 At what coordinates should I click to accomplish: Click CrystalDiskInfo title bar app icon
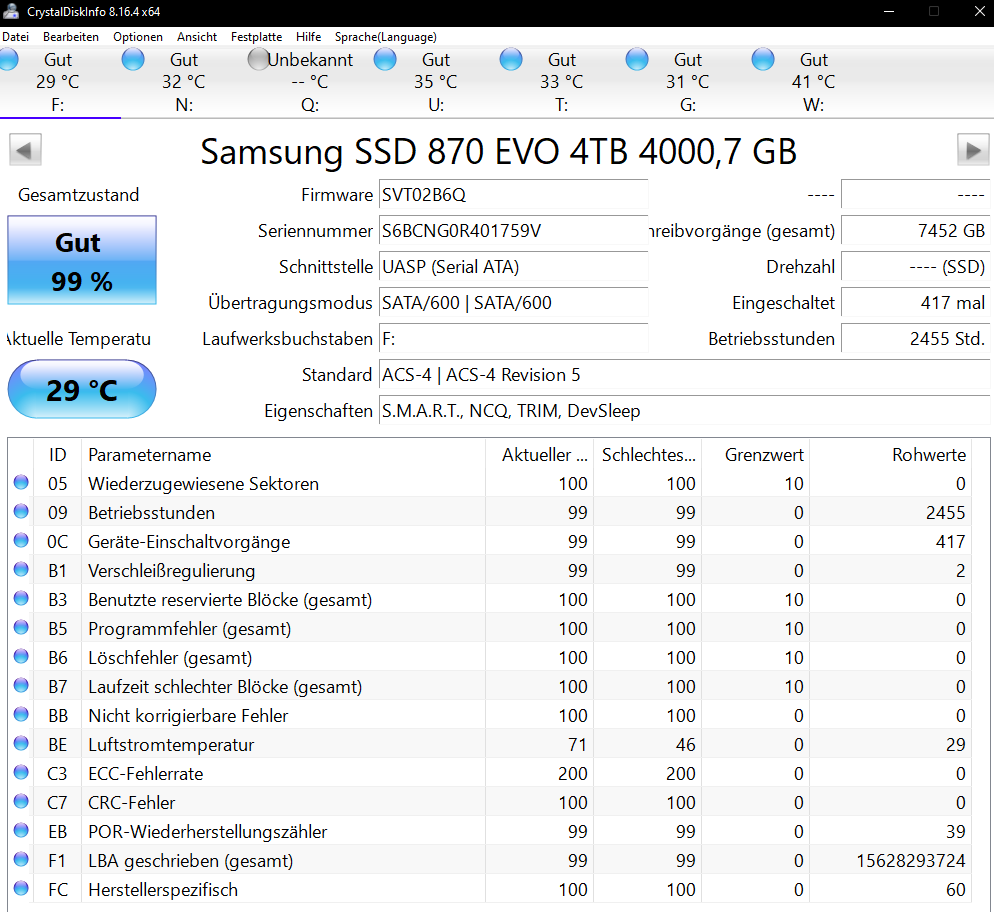(x=11, y=11)
